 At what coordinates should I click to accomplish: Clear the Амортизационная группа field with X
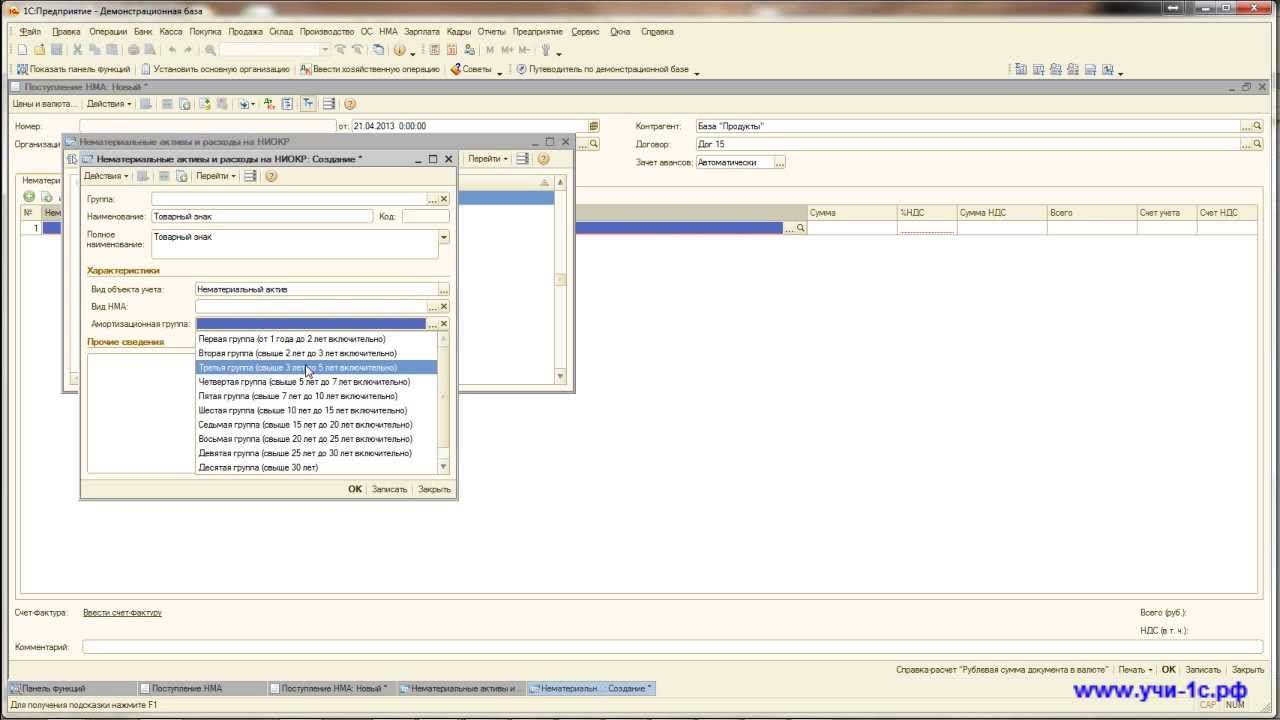click(x=444, y=324)
